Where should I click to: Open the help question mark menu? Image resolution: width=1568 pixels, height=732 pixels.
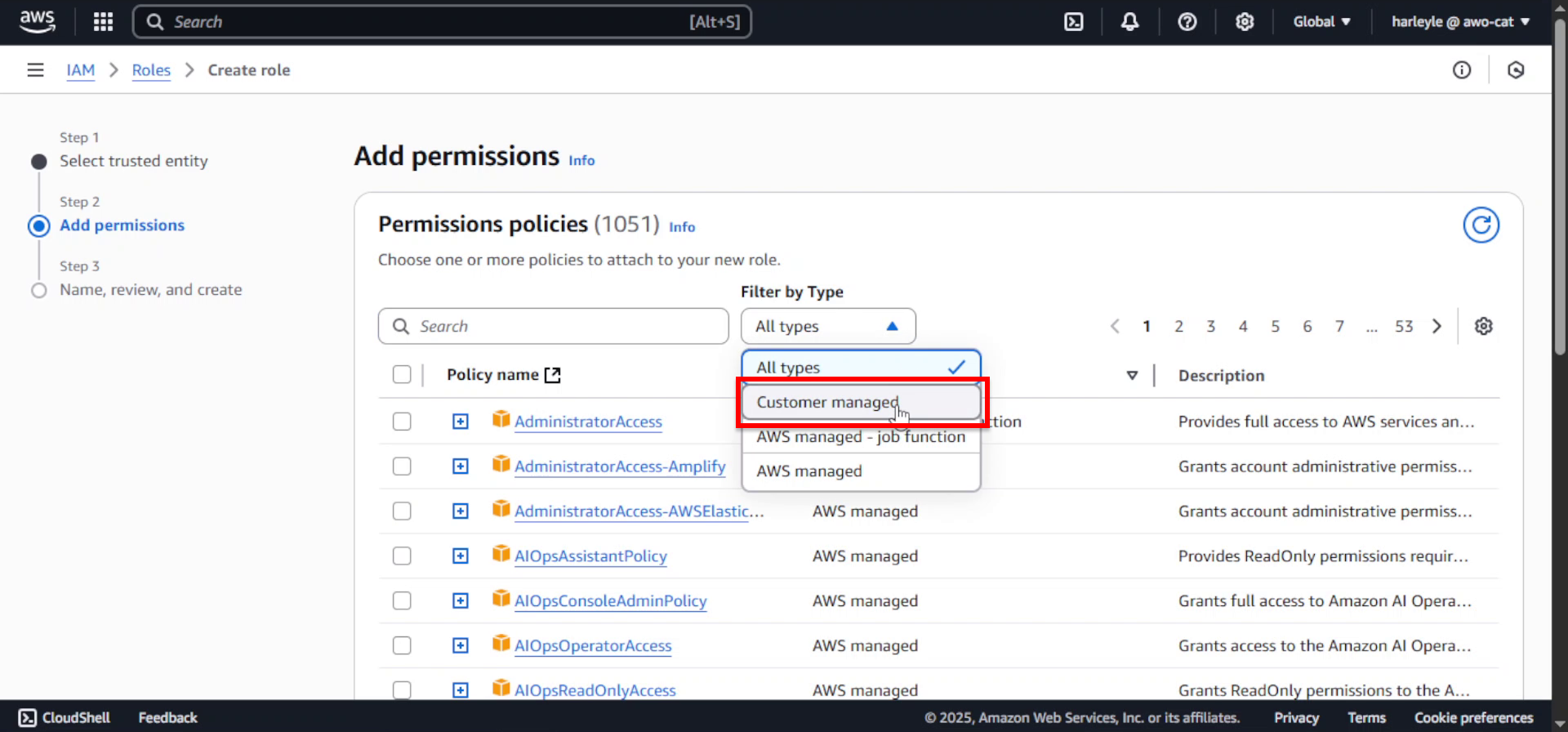click(x=1187, y=22)
